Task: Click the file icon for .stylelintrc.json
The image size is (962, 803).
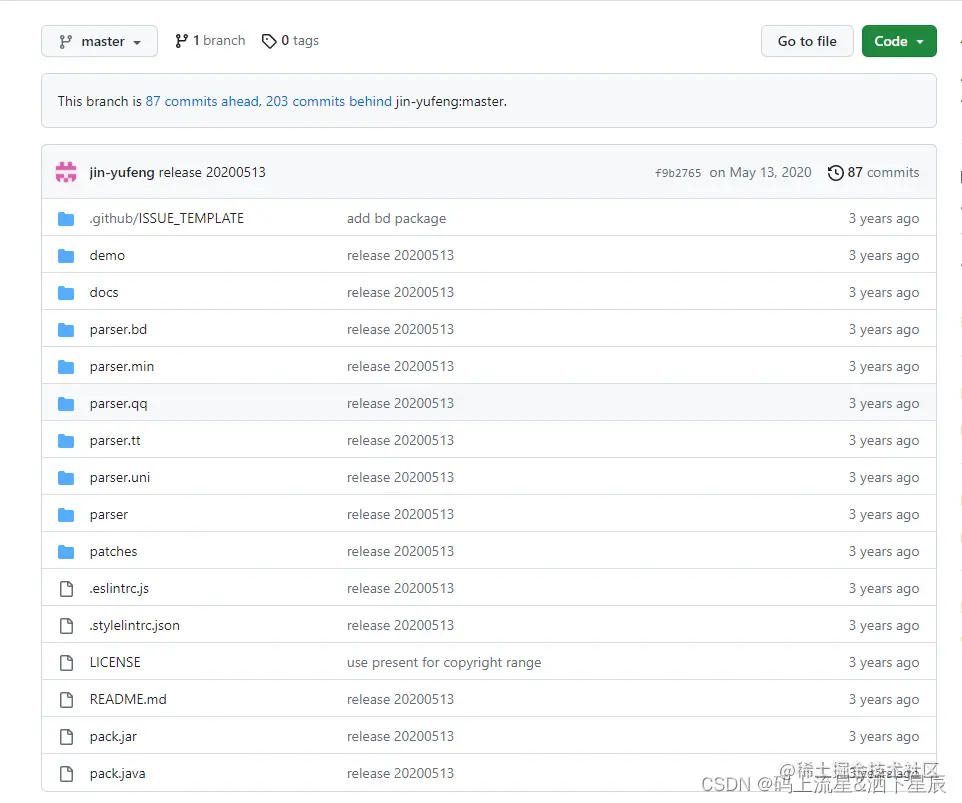Action: pyautogui.click(x=66, y=626)
